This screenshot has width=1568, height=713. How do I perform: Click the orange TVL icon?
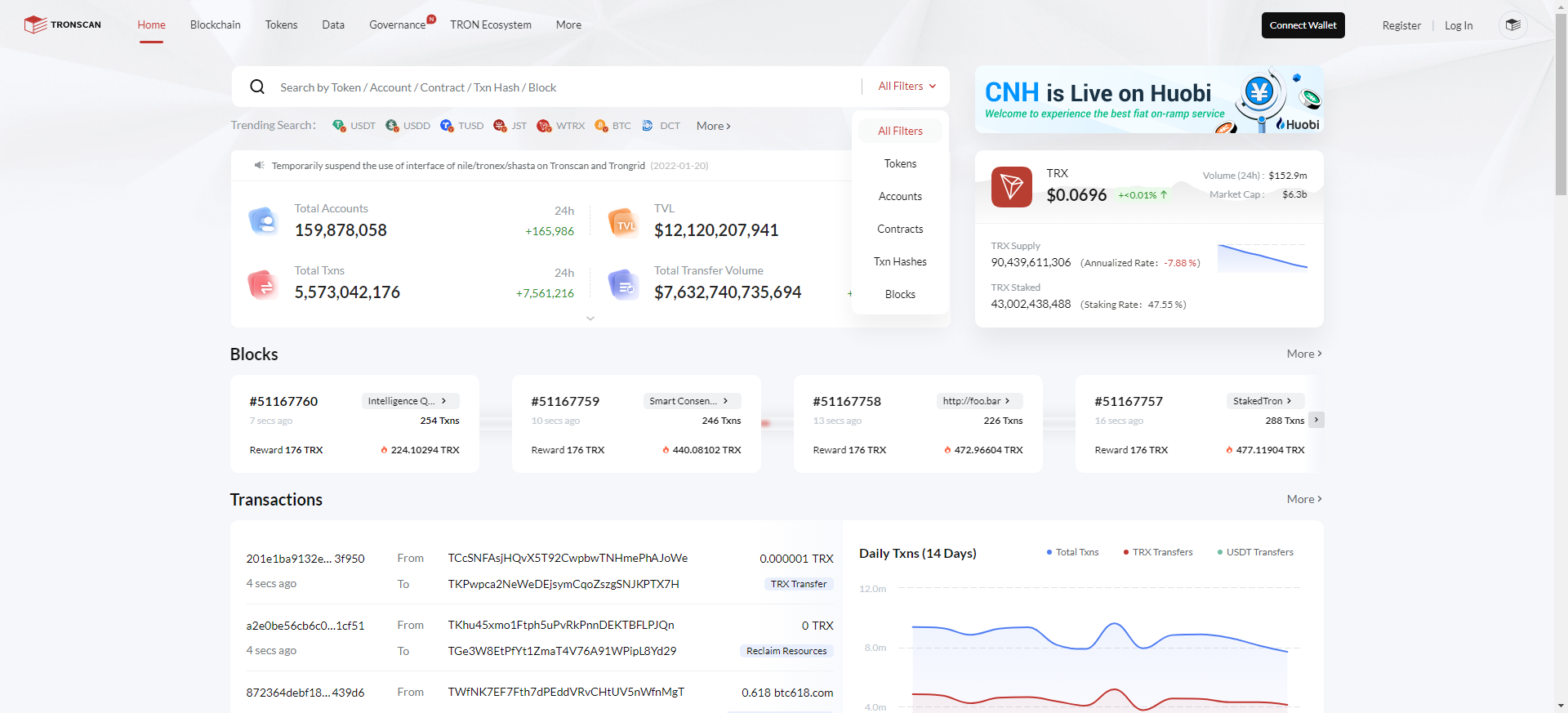(623, 222)
